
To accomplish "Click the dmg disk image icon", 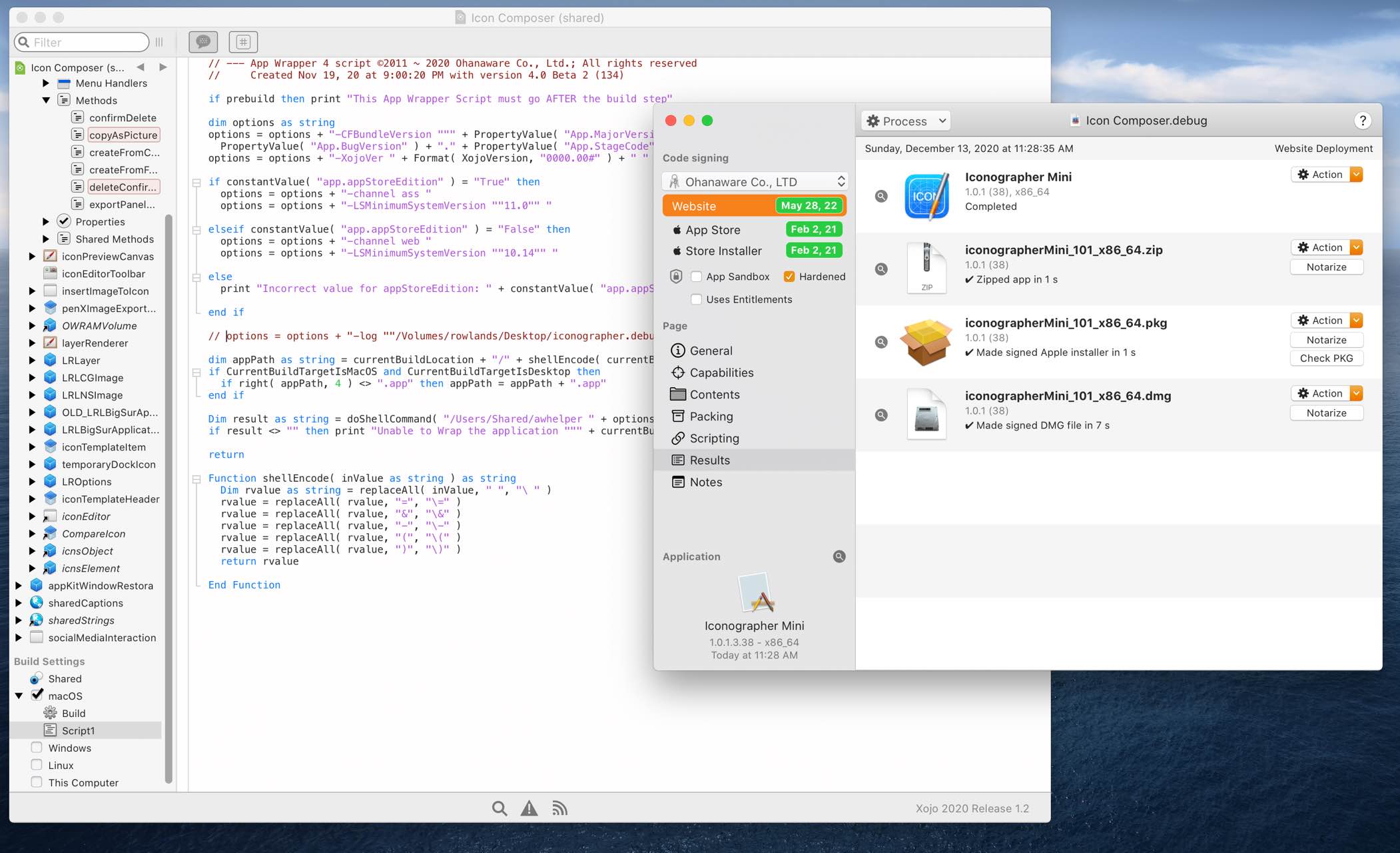I will [926, 414].
